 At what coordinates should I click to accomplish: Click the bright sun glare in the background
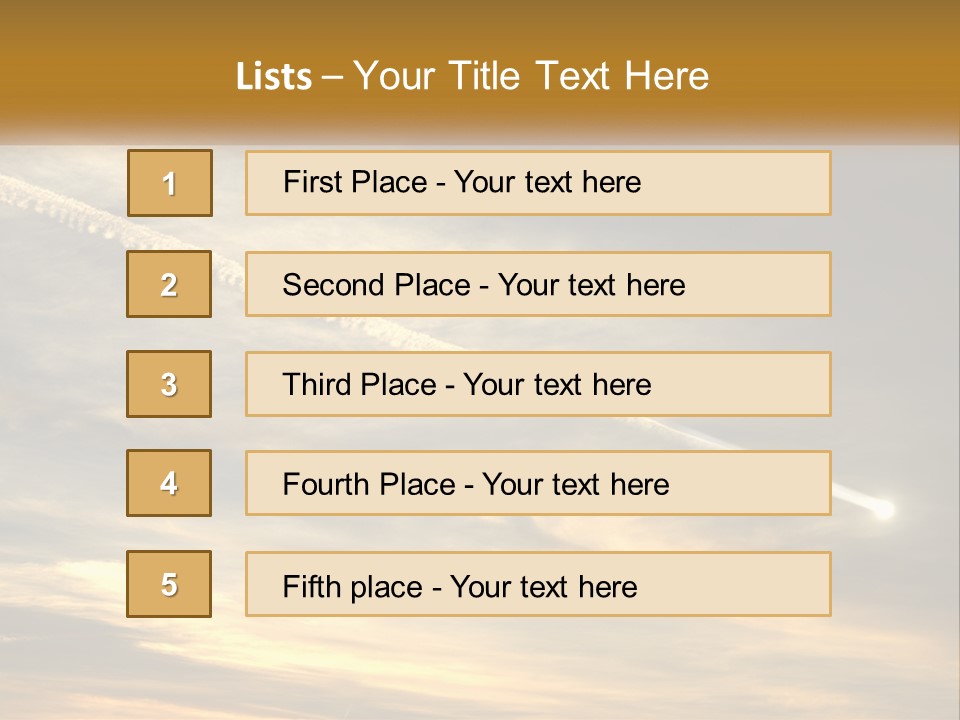[882, 509]
